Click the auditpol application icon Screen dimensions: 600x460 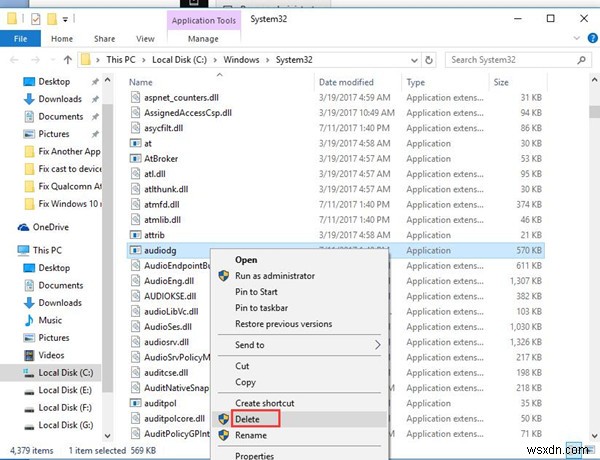135,403
